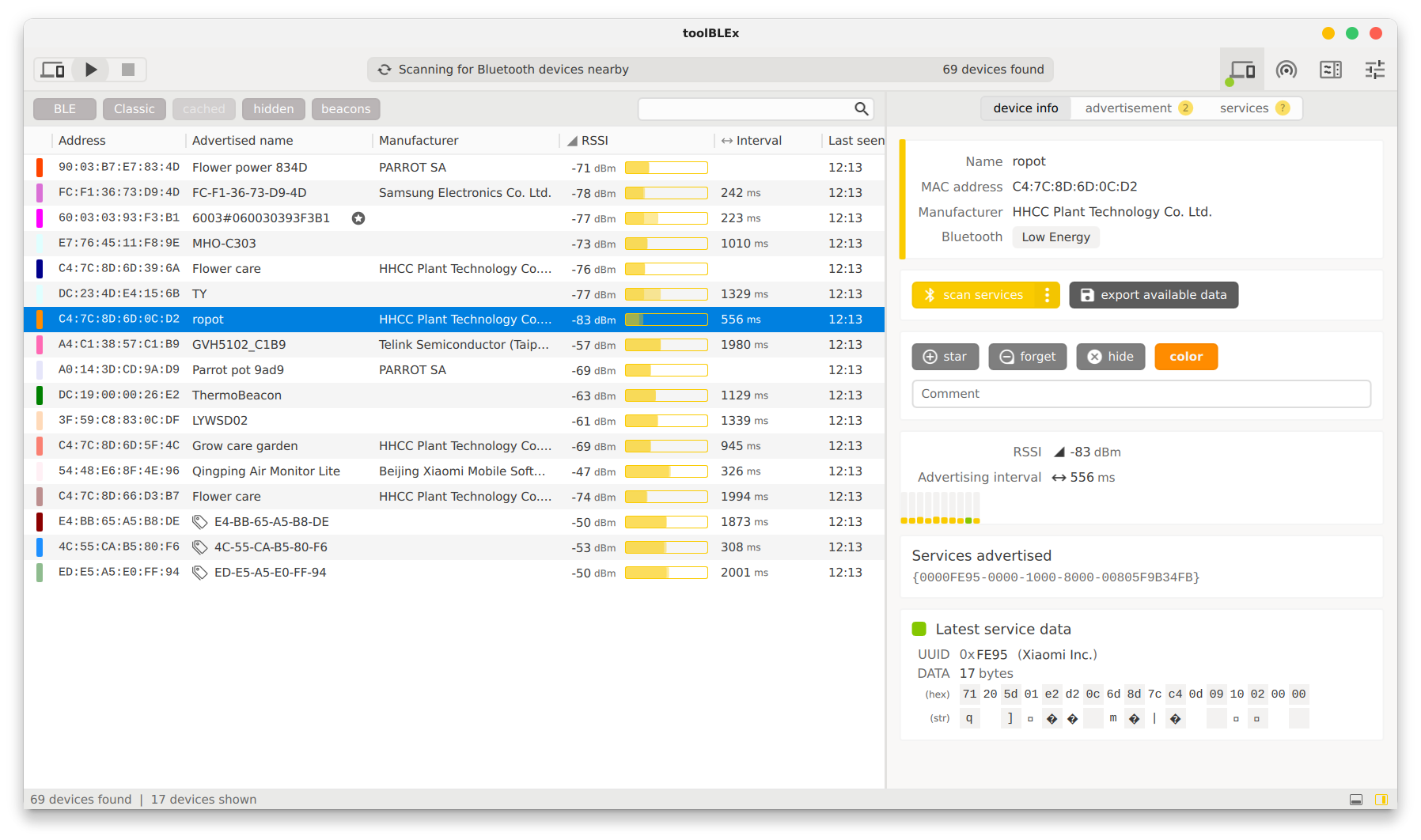1421x840 pixels.
Task: Open the log panel icon in the top right
Action: pos(1331,70)
